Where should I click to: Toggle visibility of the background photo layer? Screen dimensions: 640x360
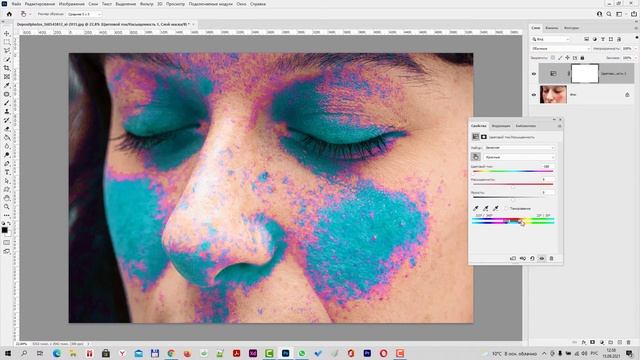tap(534, 95)
